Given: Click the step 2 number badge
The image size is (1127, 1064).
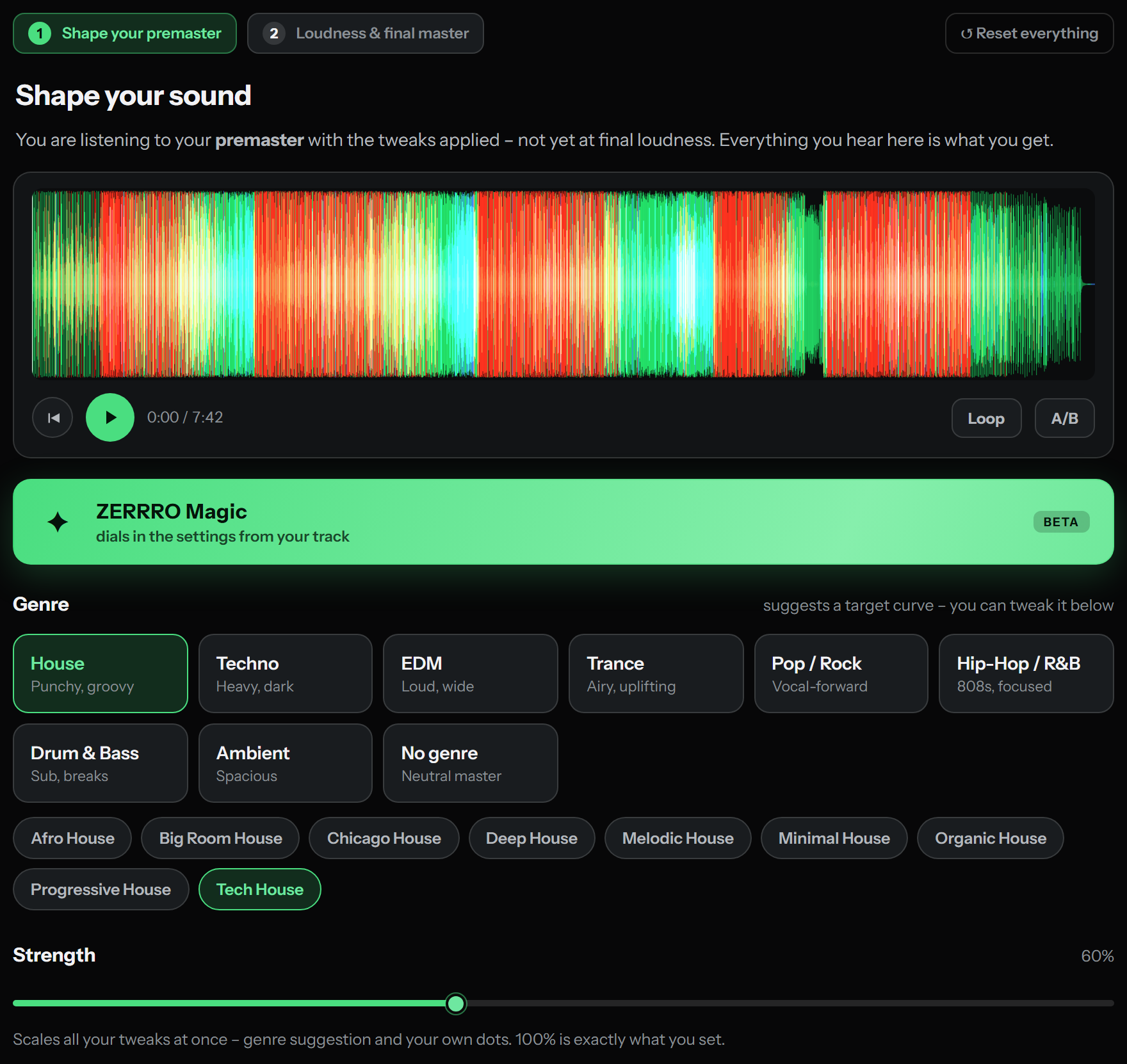Looking at the screenshot, I should pyautogui.click(x=274, y=33).
